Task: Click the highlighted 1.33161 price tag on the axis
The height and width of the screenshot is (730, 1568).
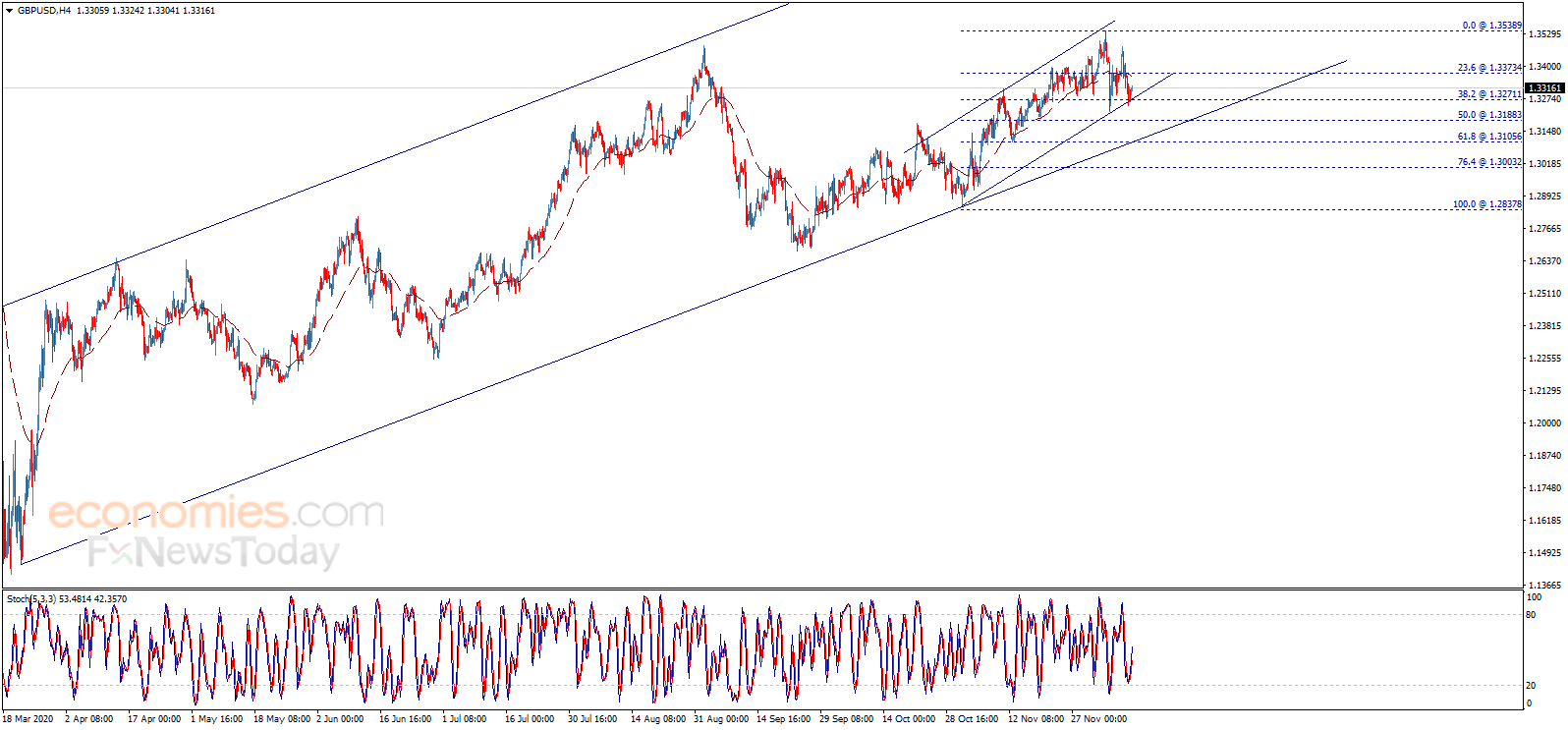Action: [1544, 87]
